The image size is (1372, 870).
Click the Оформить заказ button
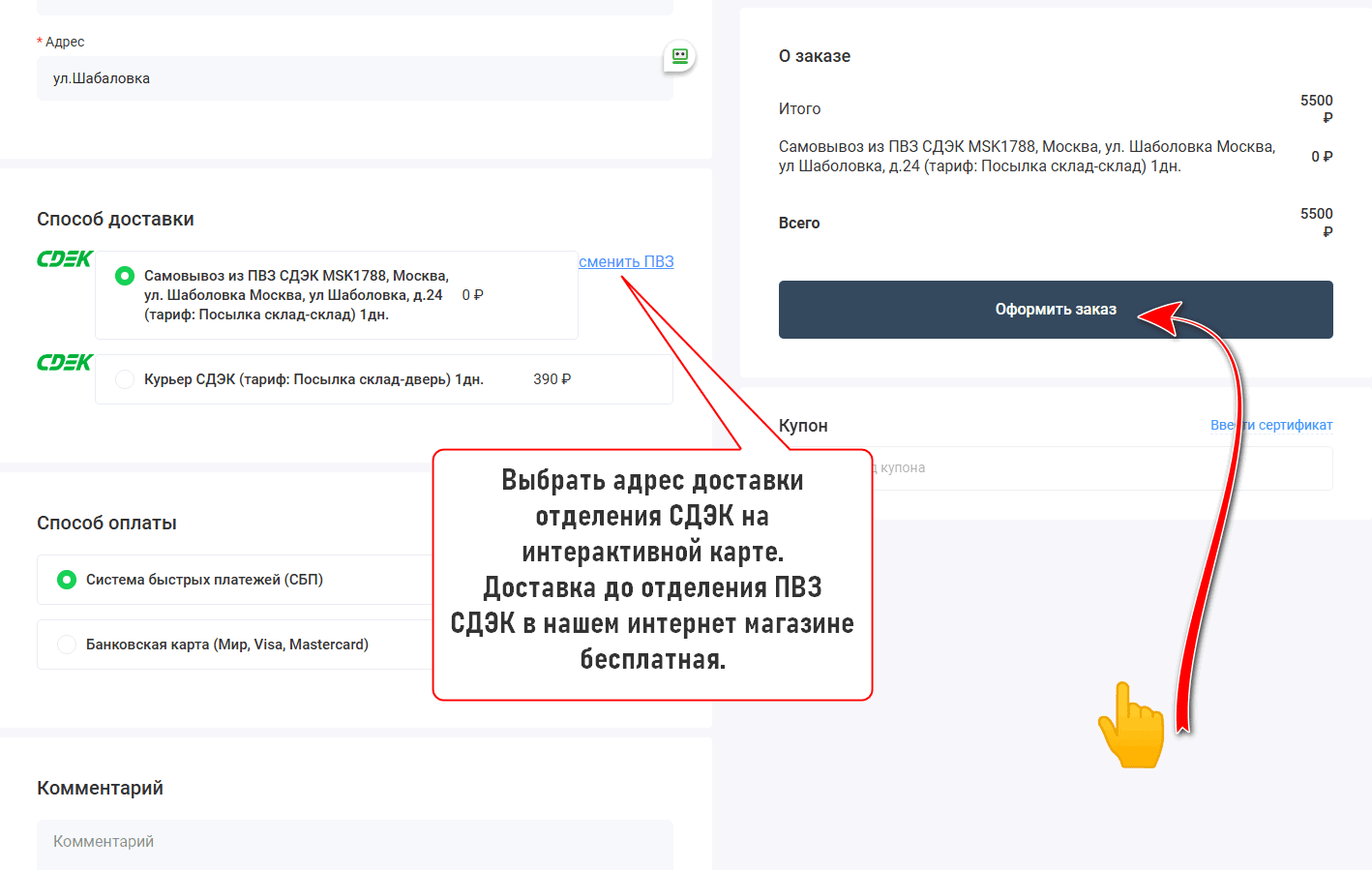pyautogui.click(x=1056, y=310)
